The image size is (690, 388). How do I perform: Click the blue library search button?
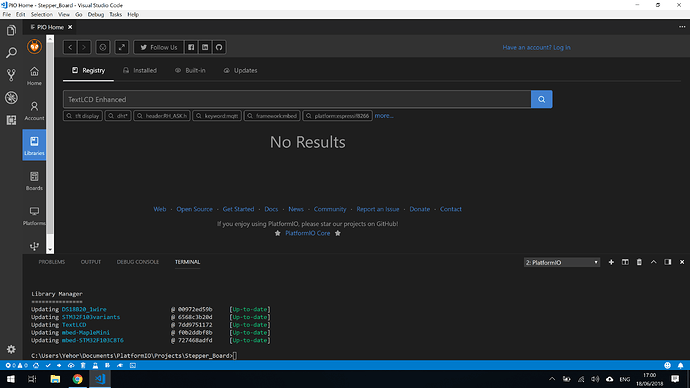point(541,99)
